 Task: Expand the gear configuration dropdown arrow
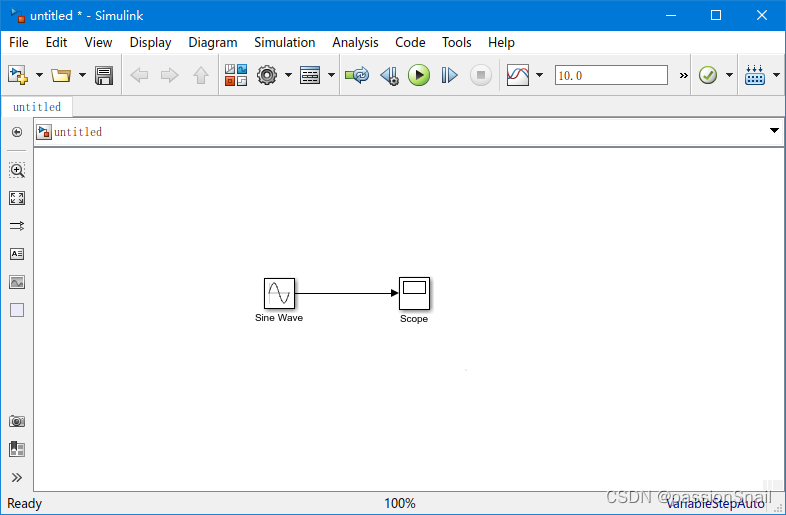(288, 75)
